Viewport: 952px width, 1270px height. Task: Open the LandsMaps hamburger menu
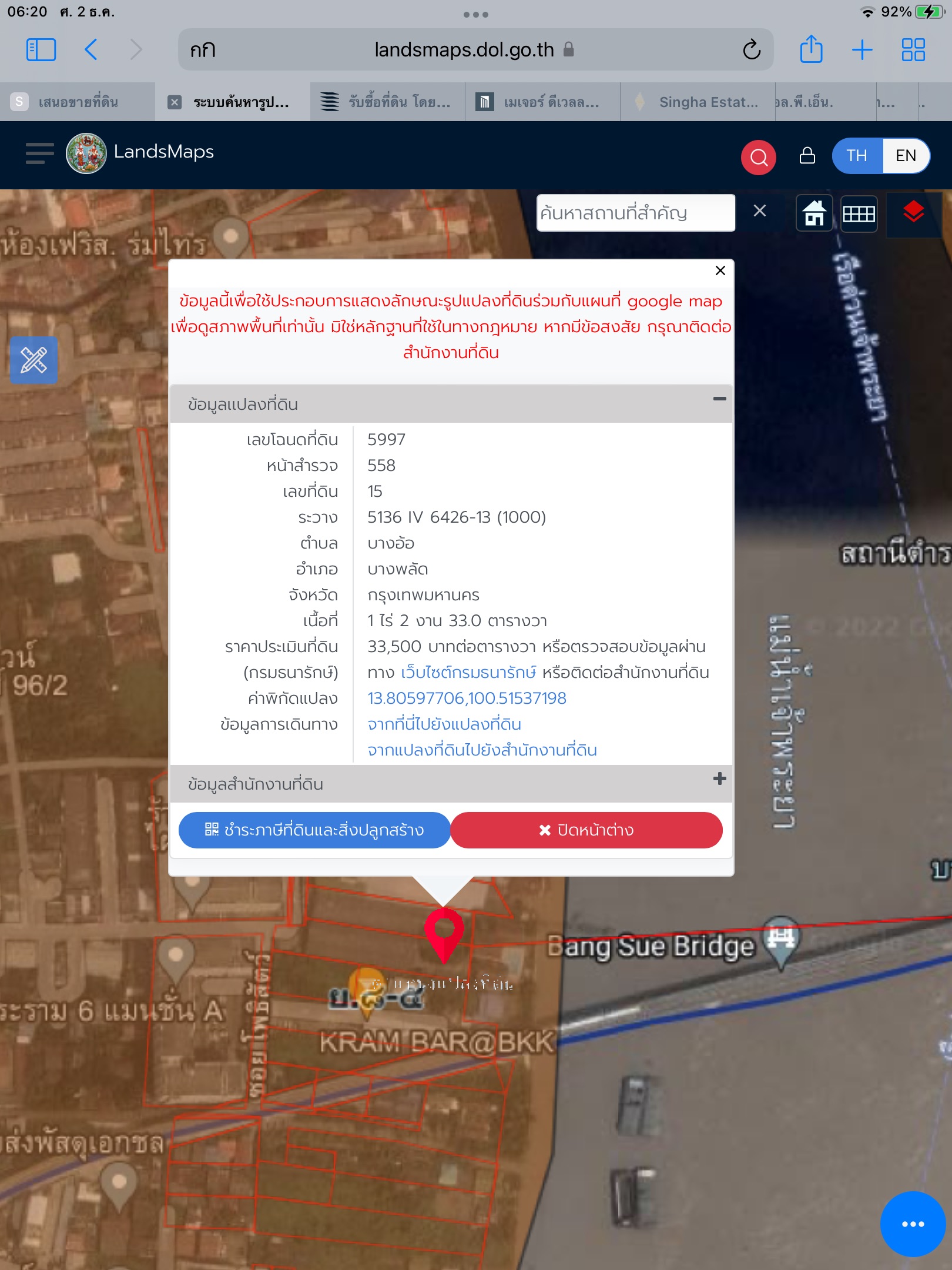point(39,153)
